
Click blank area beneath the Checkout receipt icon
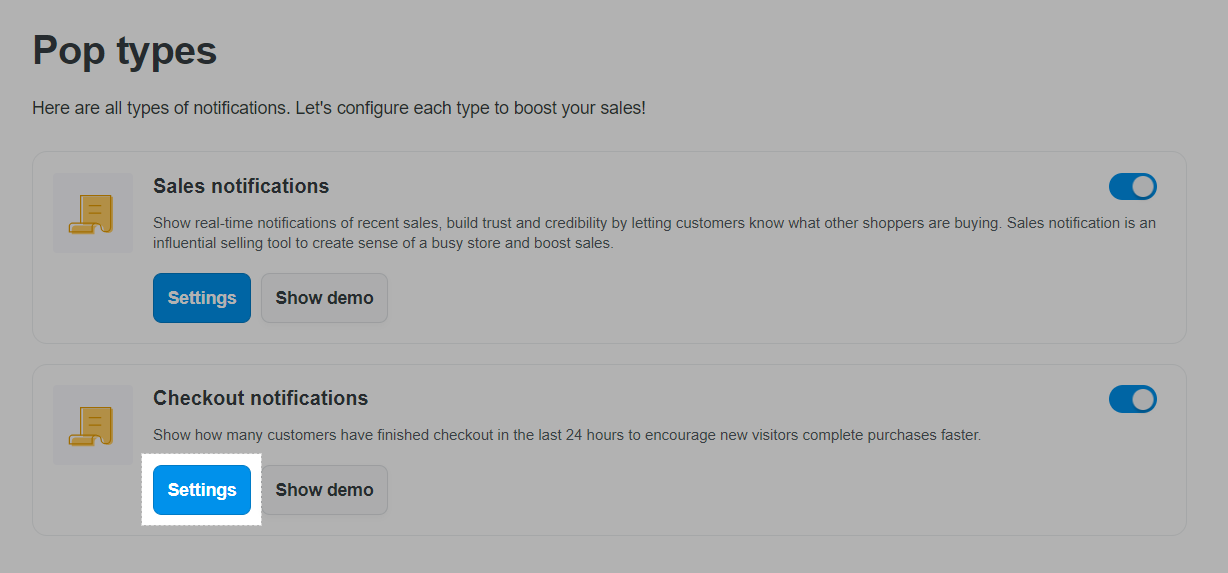pos(92,500)
